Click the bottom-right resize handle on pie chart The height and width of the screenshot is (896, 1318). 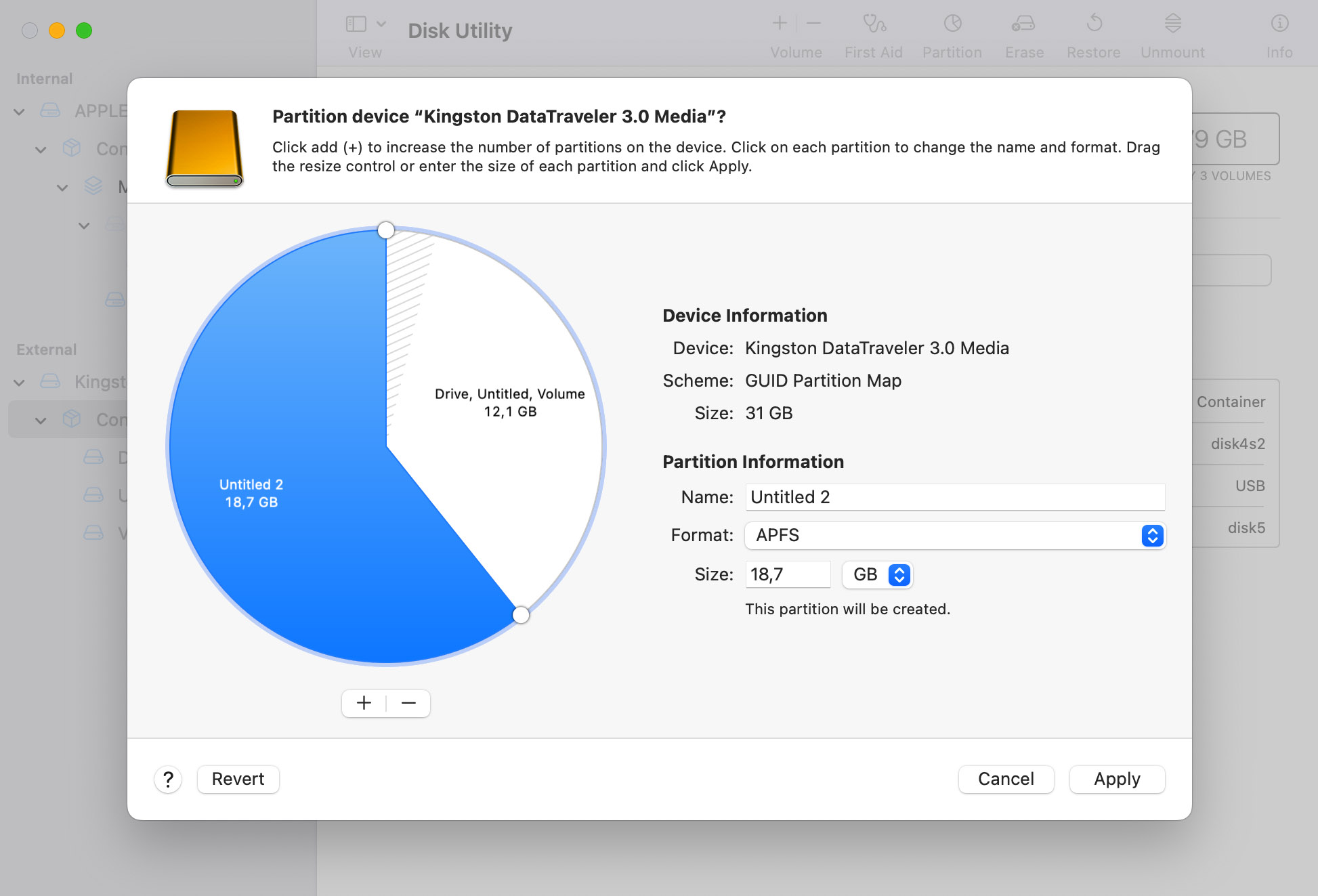tap(521, 615)
